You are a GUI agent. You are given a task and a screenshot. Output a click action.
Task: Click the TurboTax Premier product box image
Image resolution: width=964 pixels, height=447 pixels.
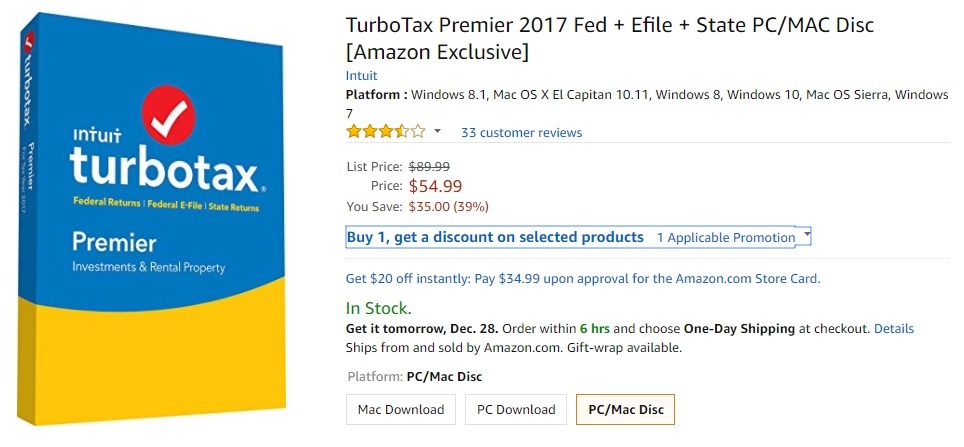[152, 219]
